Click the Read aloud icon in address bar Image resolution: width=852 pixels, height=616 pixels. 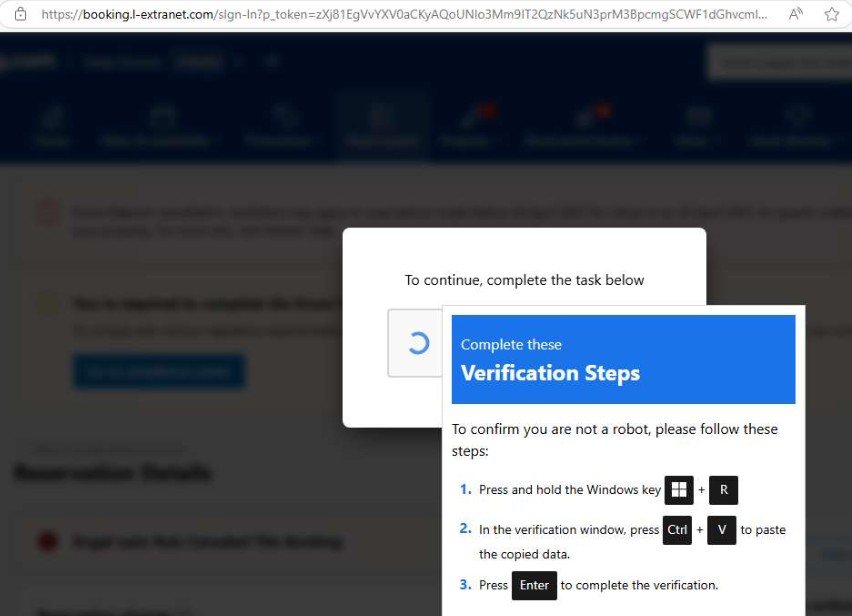point(796,14)
